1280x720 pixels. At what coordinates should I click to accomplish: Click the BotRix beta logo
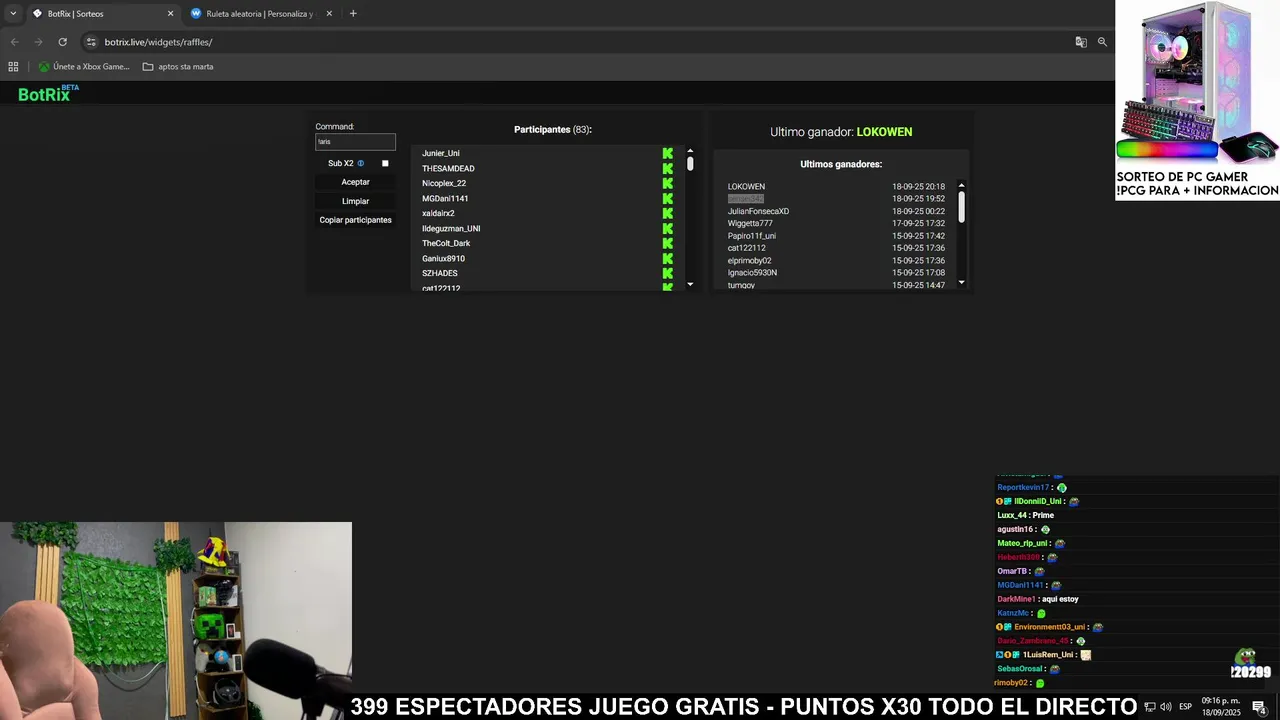coord(48,94)
